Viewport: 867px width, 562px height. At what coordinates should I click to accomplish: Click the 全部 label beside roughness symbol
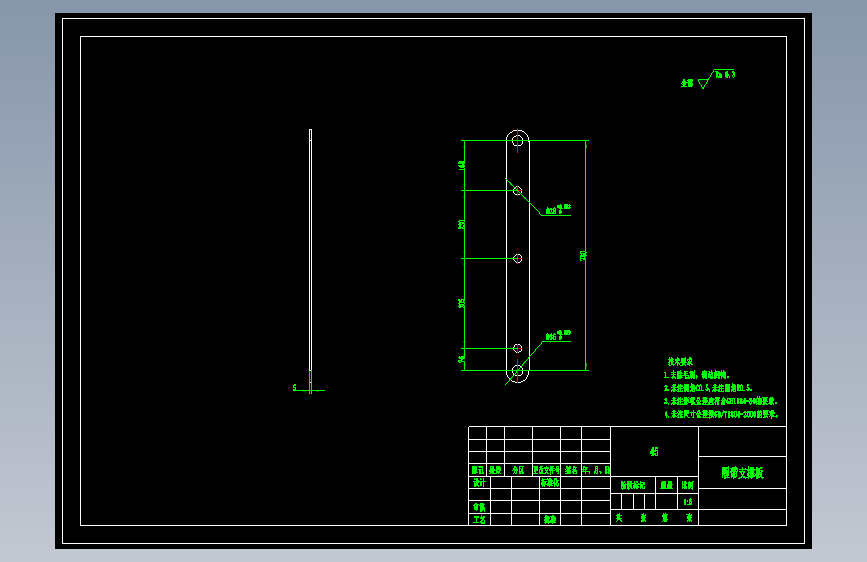687,83
